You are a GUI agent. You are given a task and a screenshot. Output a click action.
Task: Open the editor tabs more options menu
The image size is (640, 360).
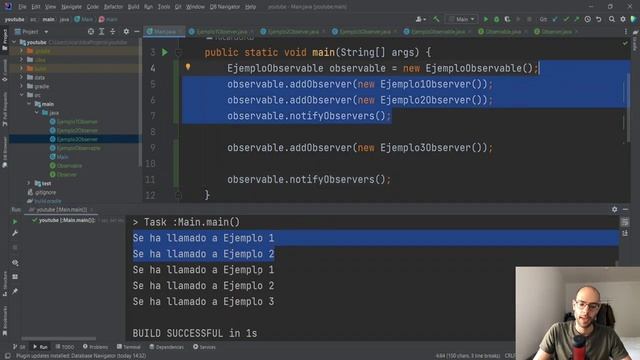click(x=626, y=31)
